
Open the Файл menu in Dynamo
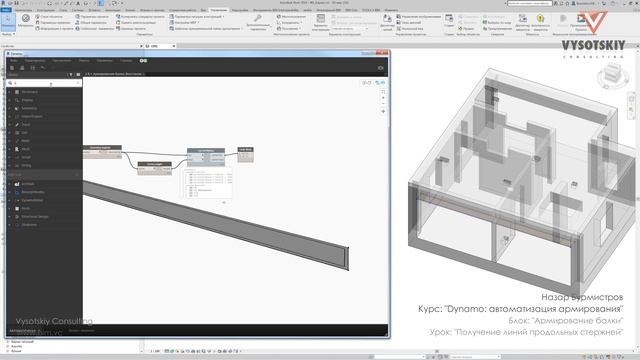[13, 60]
